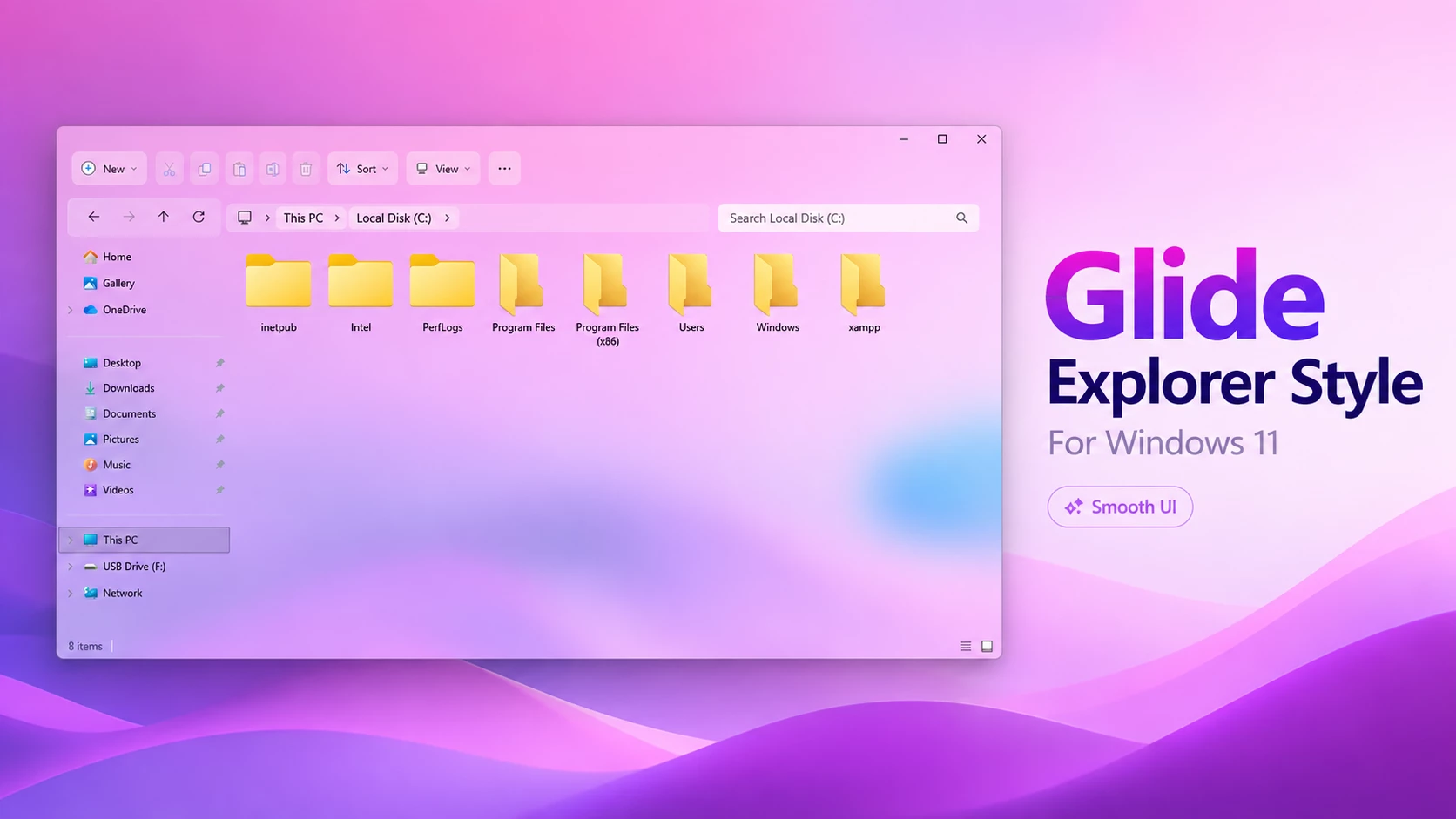Expand the USB Drive (F:) node

click(71, 567)
